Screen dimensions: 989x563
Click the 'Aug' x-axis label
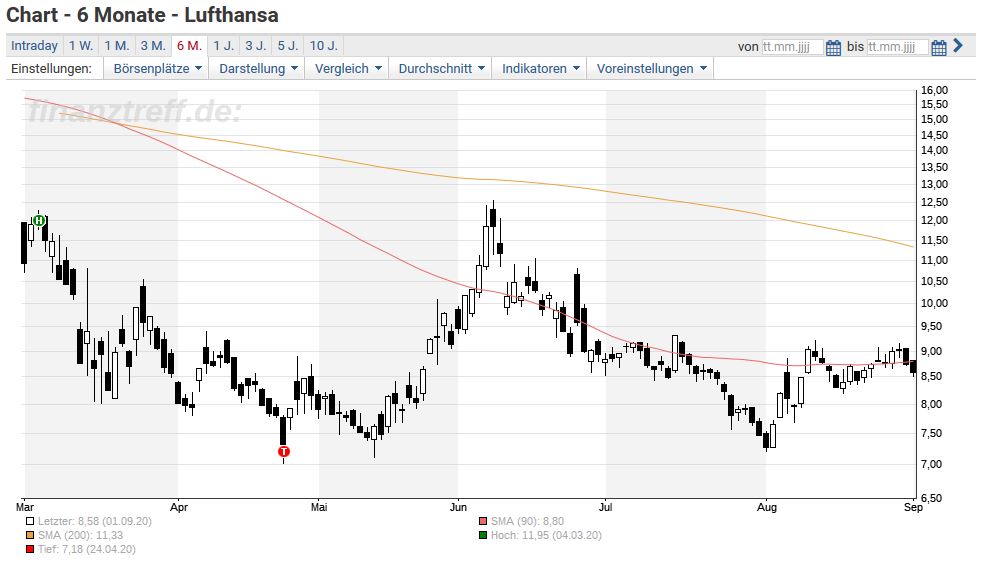click(x=766, y=508)
